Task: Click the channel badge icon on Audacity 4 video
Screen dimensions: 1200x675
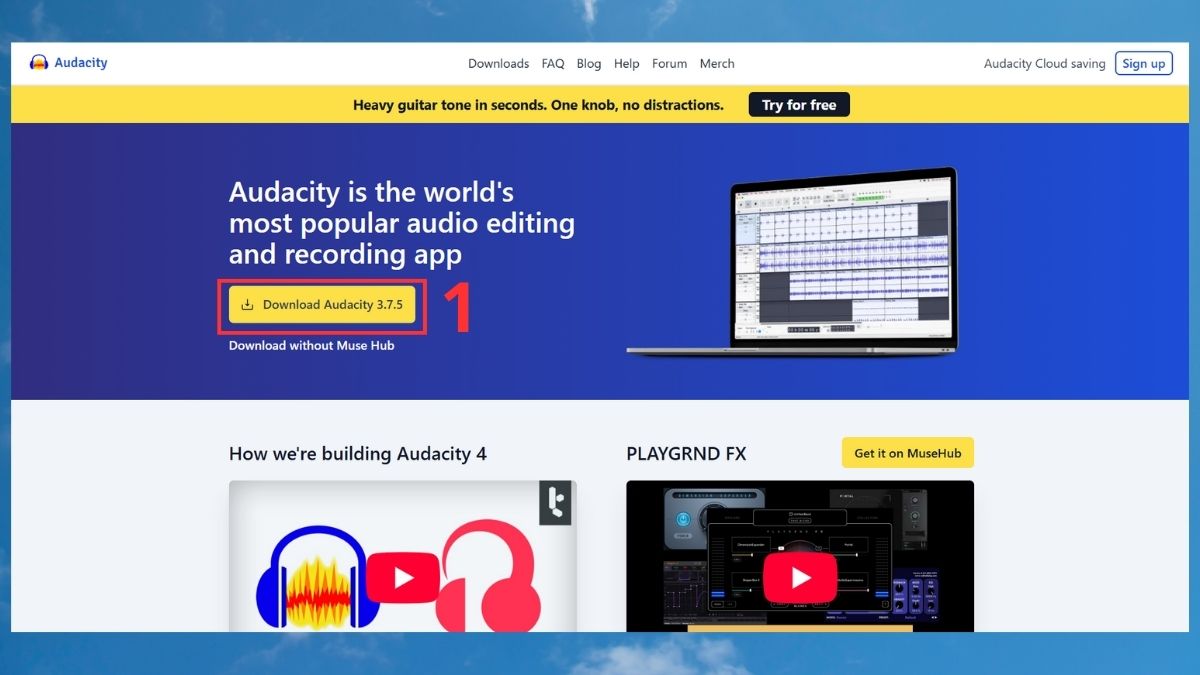Action: (x=556, y=503)
